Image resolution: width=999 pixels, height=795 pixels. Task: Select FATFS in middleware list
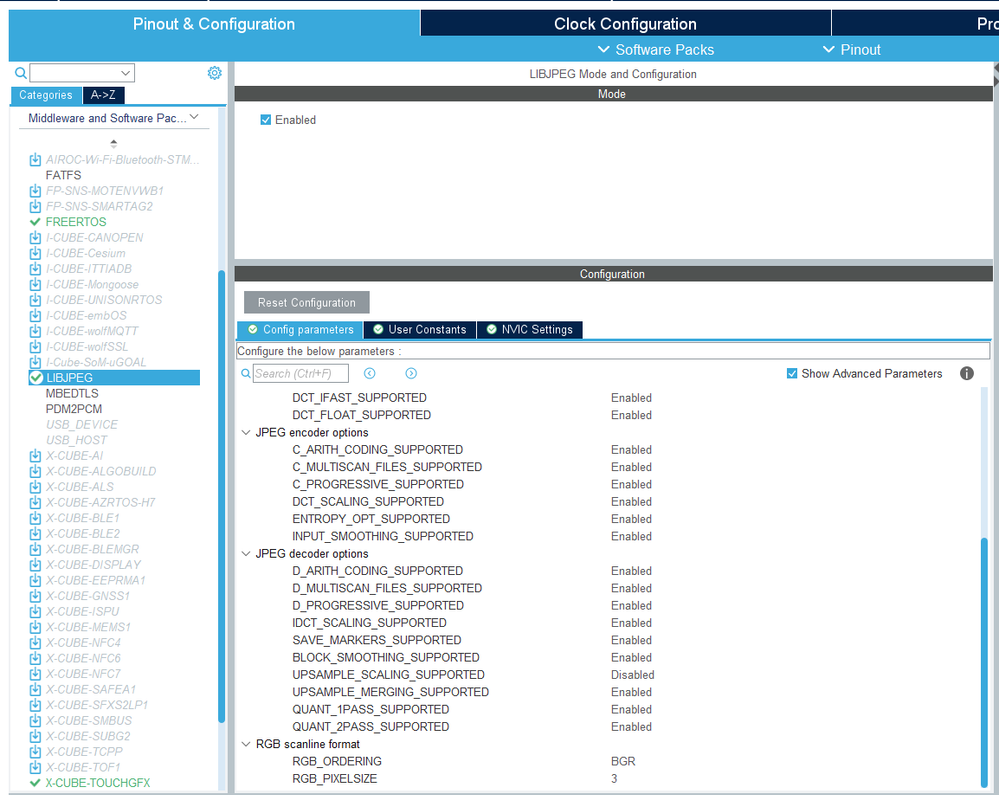pos(63,175)
